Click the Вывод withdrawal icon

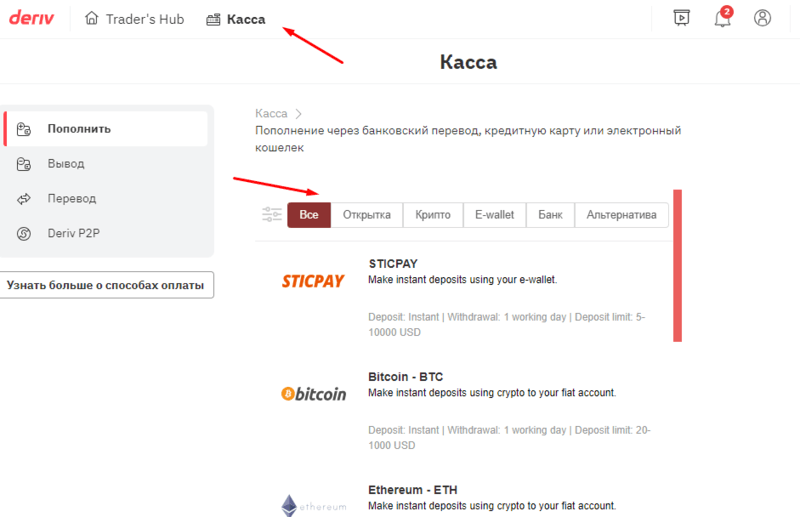pos(23,164)
